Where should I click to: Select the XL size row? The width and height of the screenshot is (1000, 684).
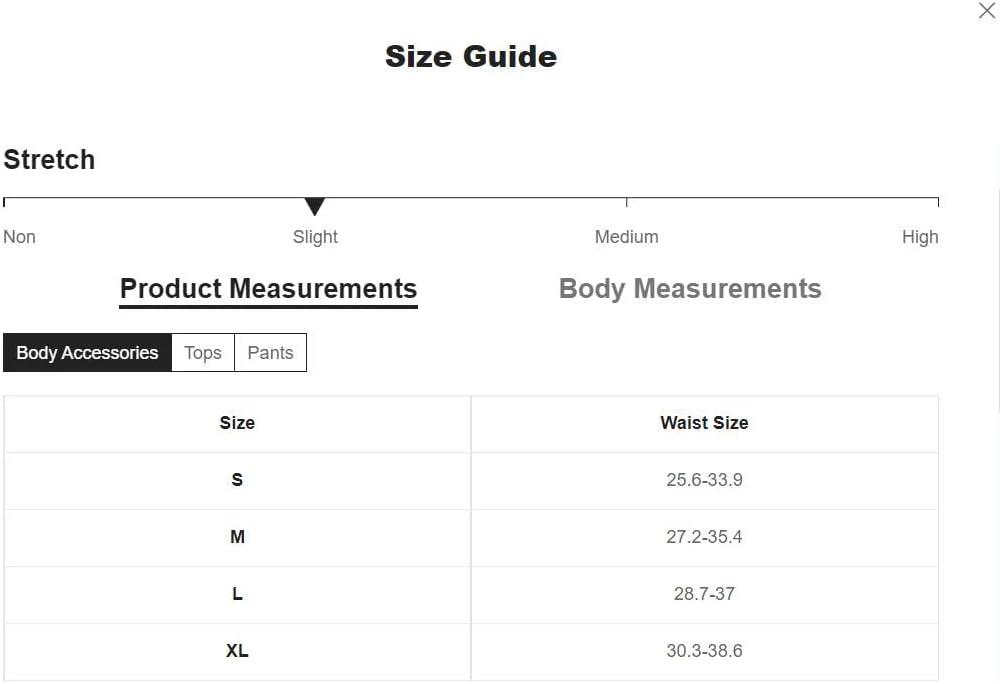click(x=237, y=651)
